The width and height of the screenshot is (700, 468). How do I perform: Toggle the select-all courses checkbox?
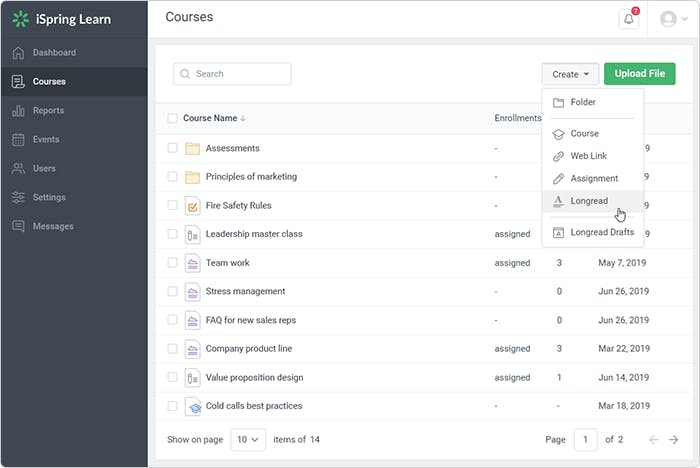coord(172,118)
